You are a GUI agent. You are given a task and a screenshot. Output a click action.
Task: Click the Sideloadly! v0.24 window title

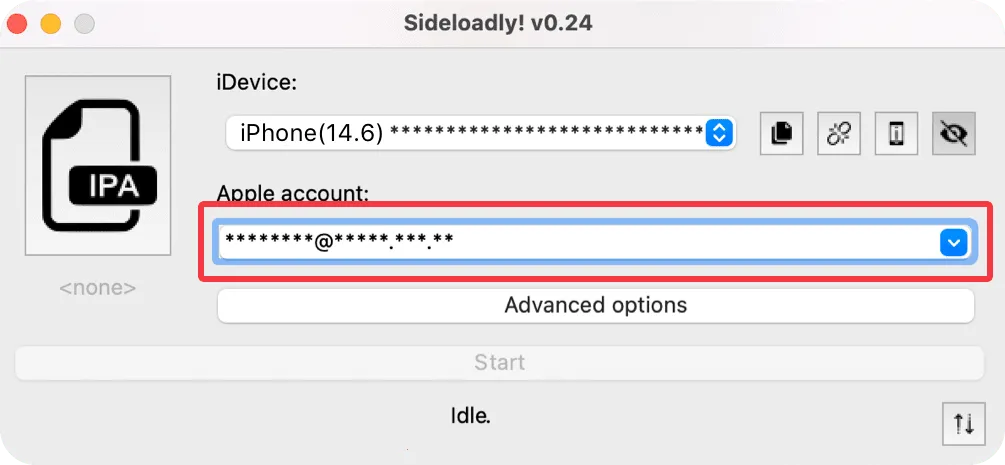(x=498, y=22)
